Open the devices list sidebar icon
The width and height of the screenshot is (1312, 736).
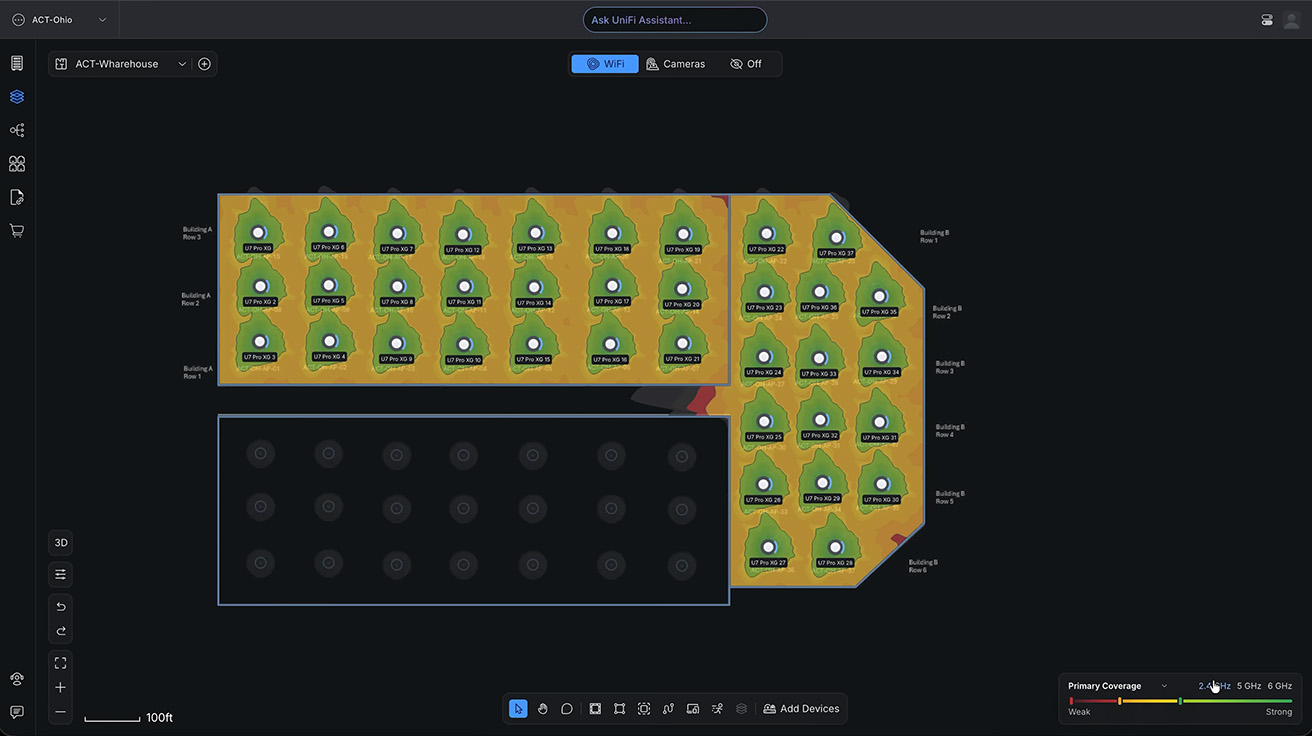pos(17,63)
